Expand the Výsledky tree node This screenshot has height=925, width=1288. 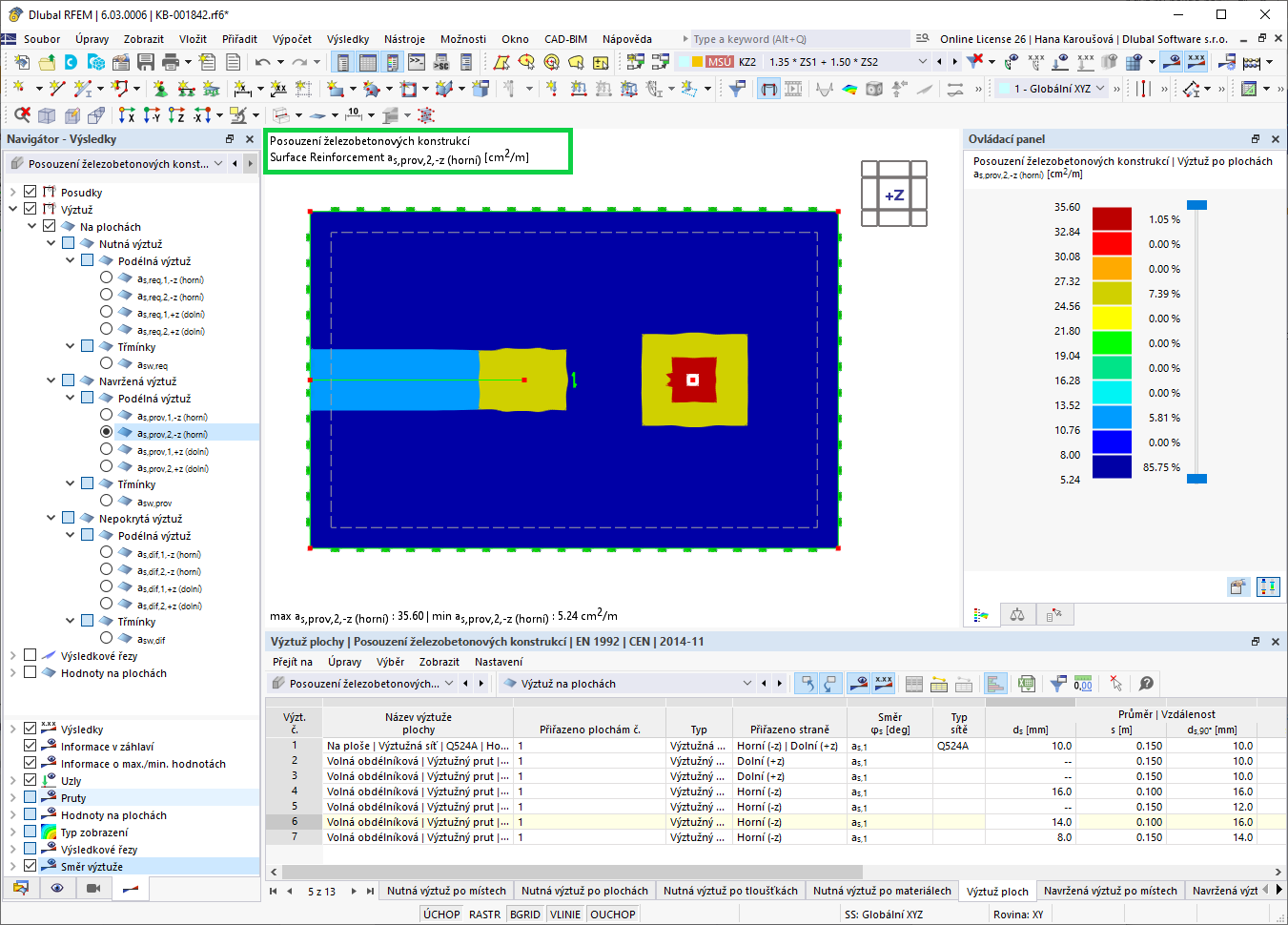pyautogui.click(x=13, y=729)
